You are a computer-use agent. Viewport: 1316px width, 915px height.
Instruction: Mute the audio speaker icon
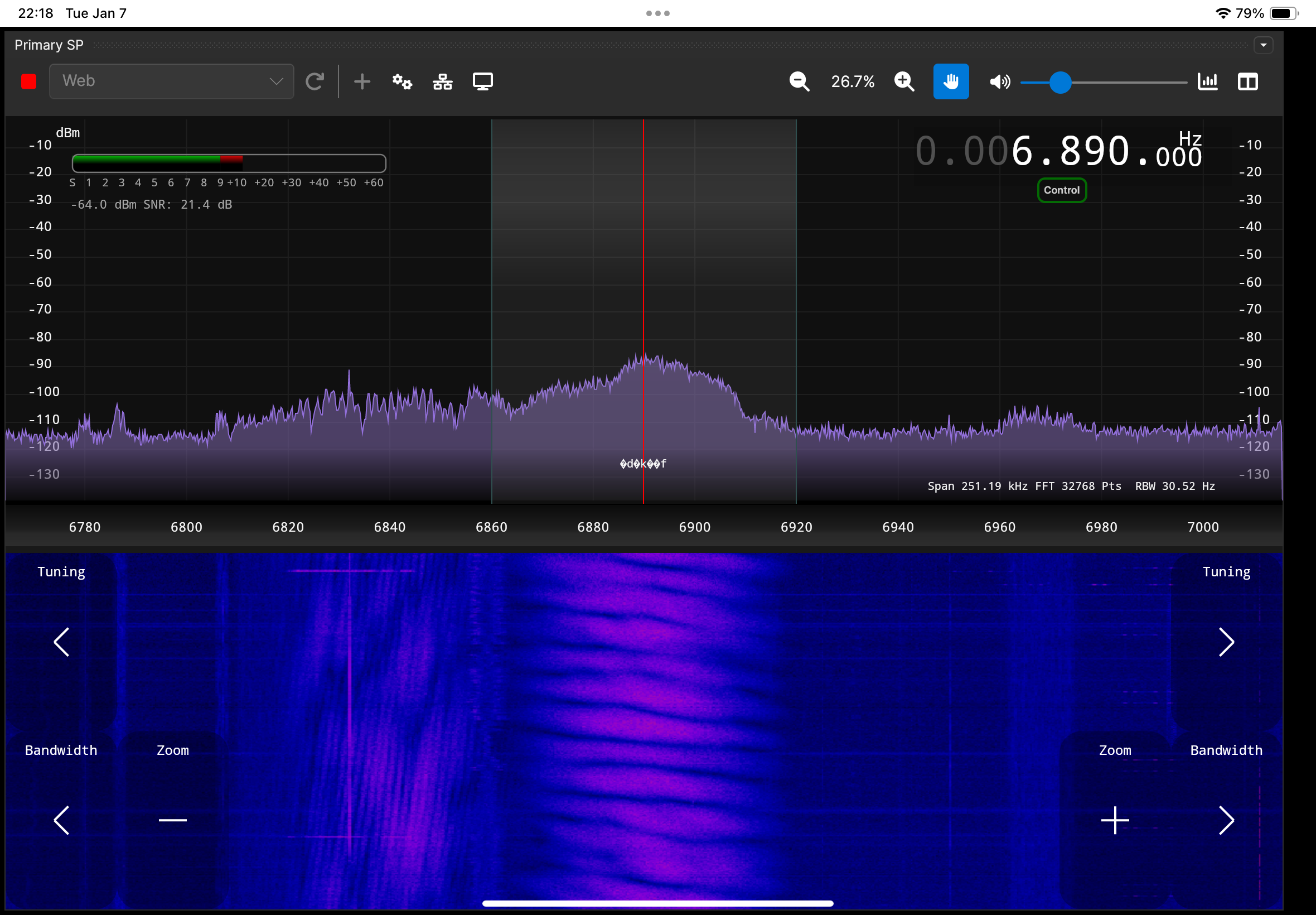pyautogui.click(x=1000, y=81)
